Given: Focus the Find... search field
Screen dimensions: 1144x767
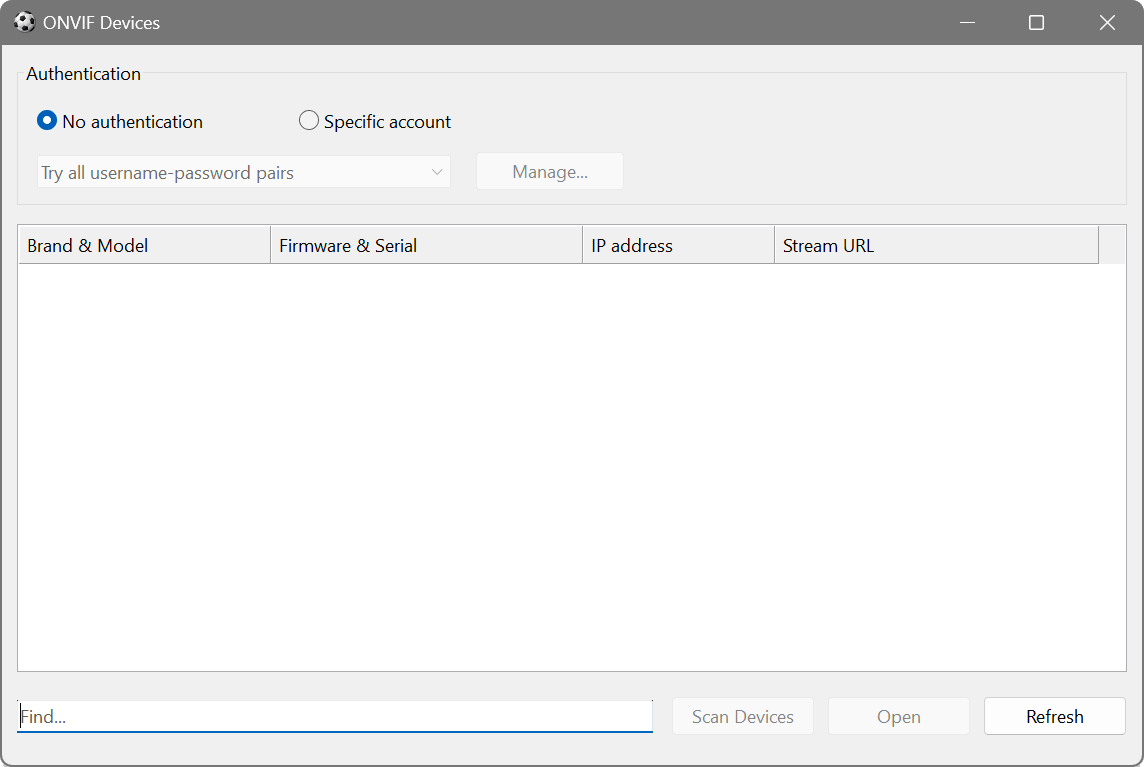Looking at the screenshot, I should 335,716.
